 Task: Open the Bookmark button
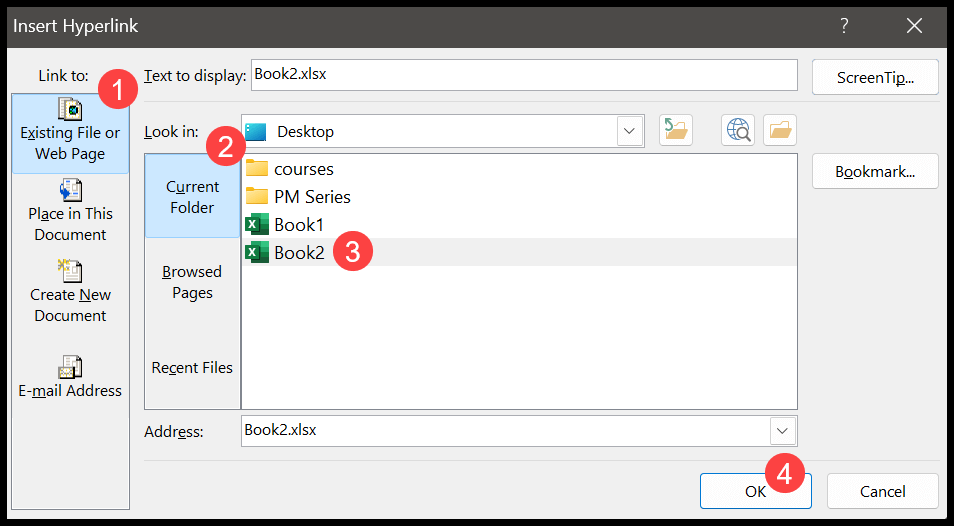[x=875, y=171]
